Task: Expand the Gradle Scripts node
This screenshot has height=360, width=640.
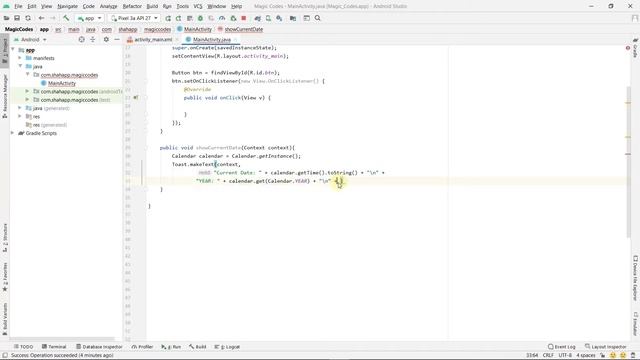Action: point(13,133)
